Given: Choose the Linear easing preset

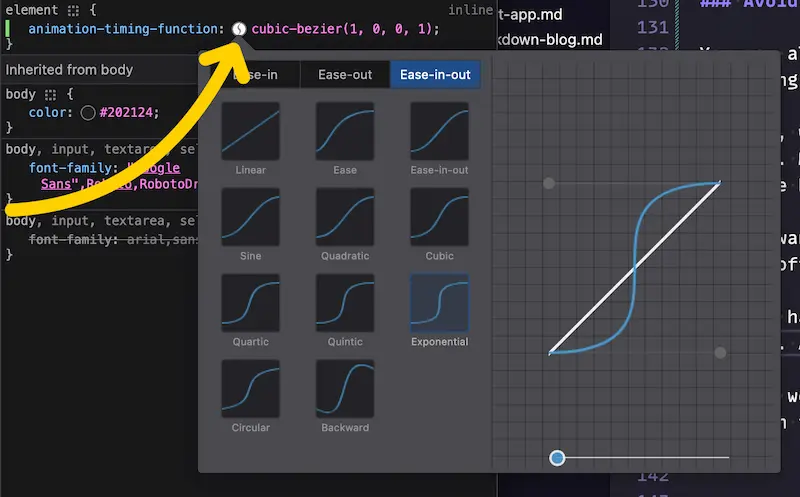Looking at the screenshot, I should (251, 131).
